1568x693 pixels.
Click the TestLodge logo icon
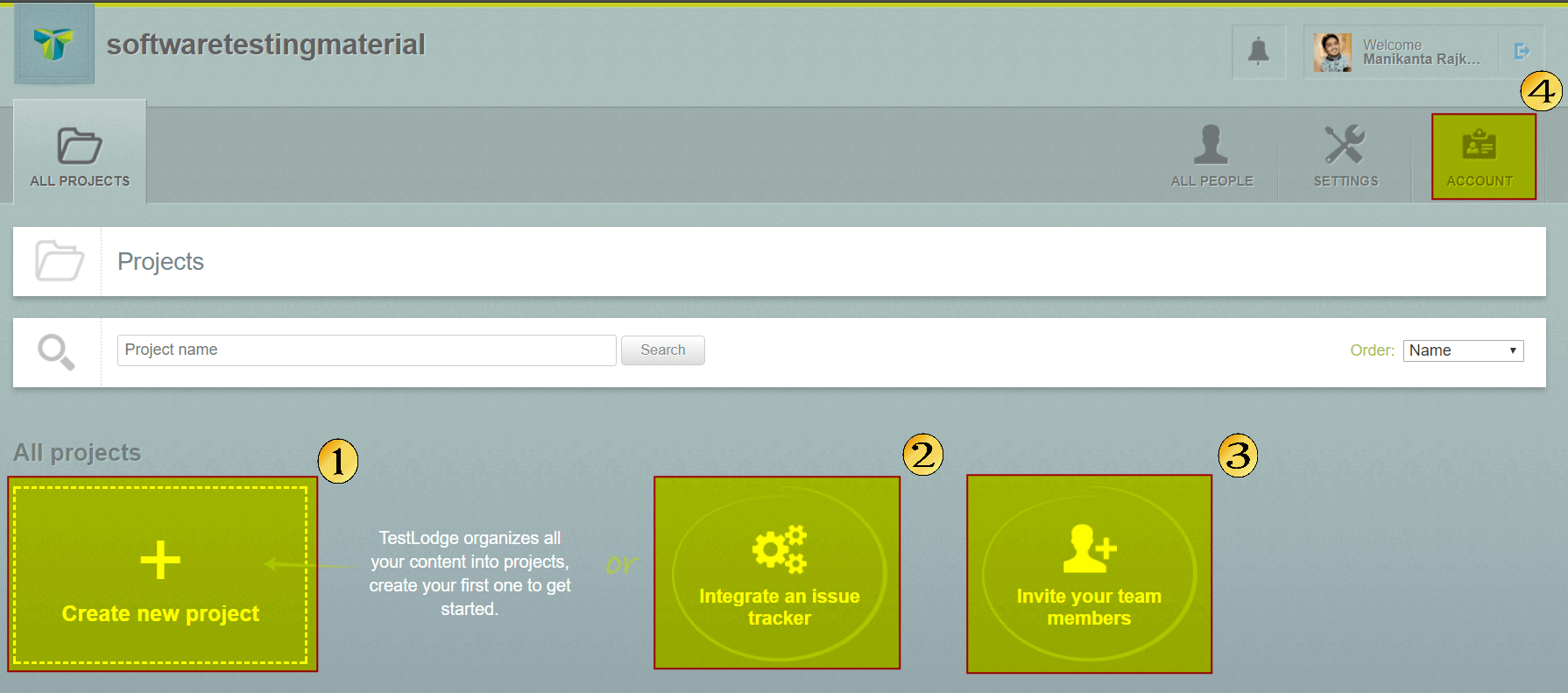(53, 44)
